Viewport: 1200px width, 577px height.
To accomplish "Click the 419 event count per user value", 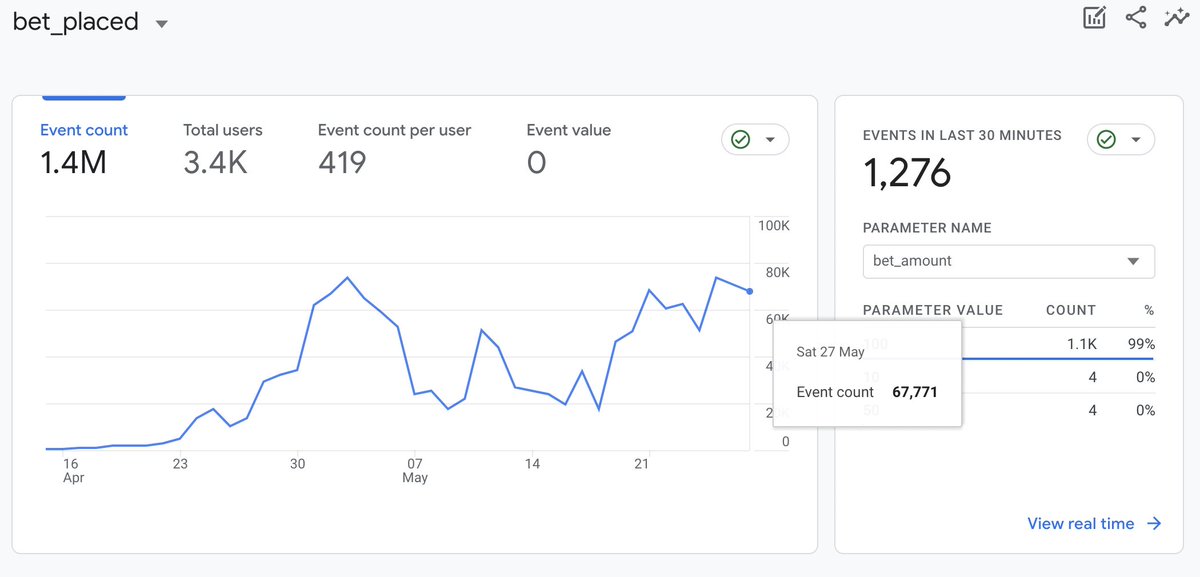I will click(x=342, y=162).
